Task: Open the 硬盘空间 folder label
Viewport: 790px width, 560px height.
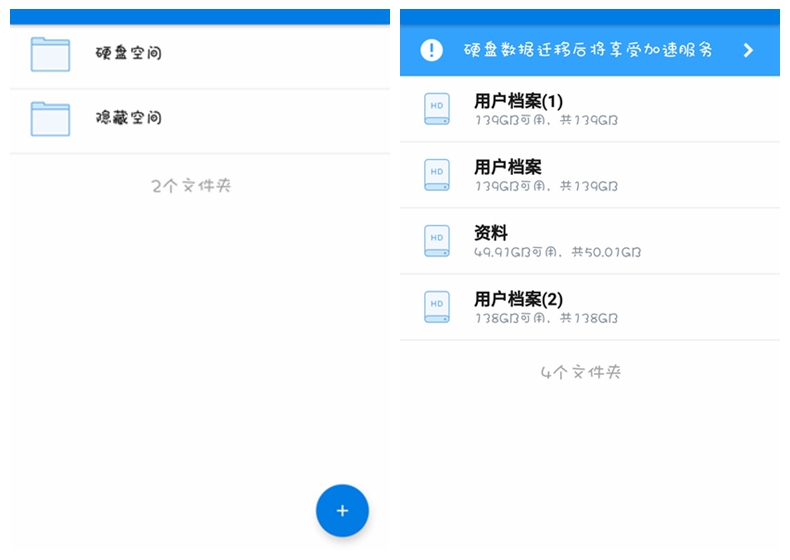Action: pos(128,53)
